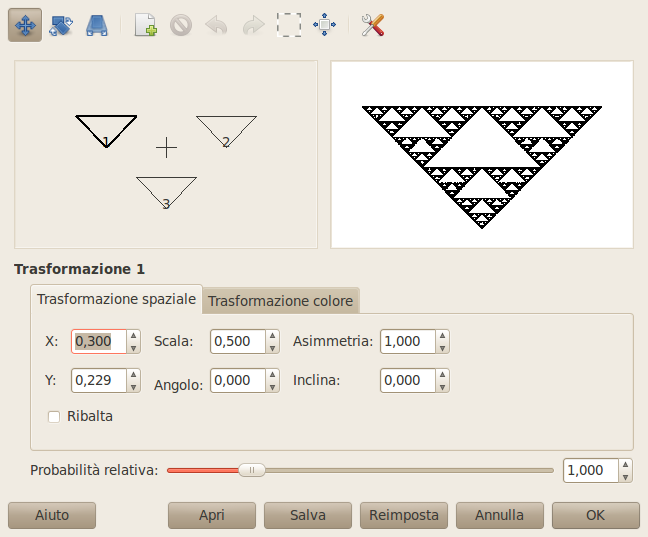The height and width of the screenshot is (537, 648).
Task: Switch to the Trasformazione colore tab
Action: pyautogui.click(x=280, y=301)
